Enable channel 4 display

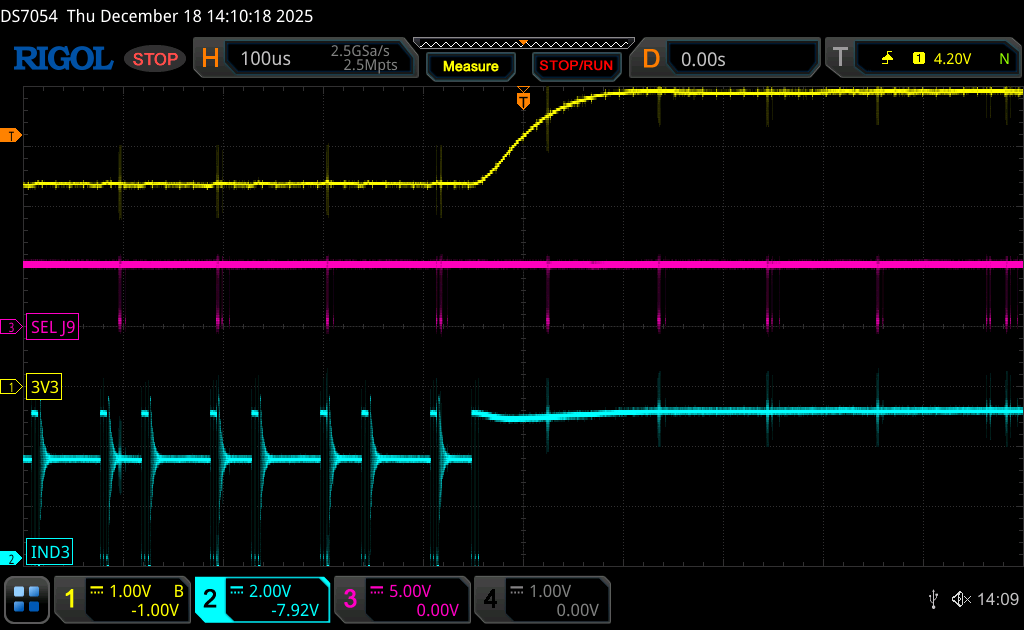point(542,599)
